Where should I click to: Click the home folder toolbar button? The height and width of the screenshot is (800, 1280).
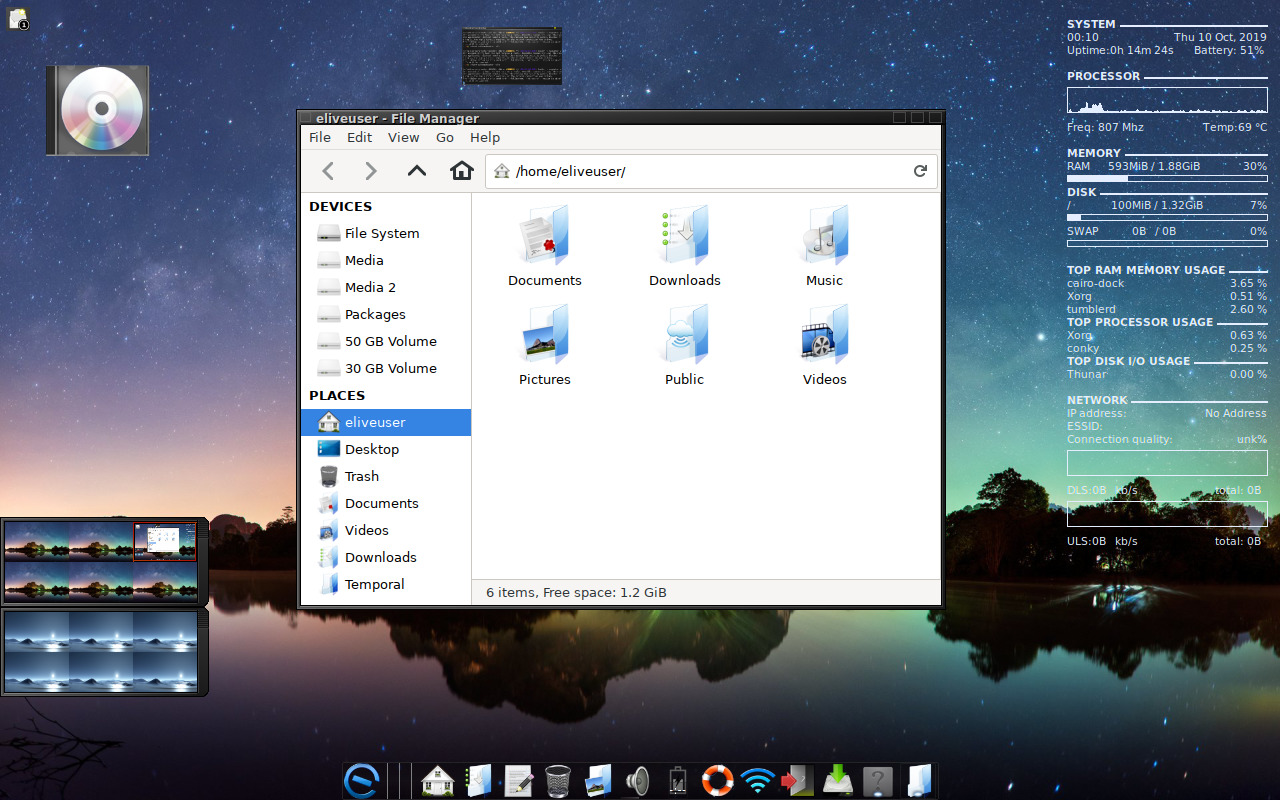[x=461, y=171]
